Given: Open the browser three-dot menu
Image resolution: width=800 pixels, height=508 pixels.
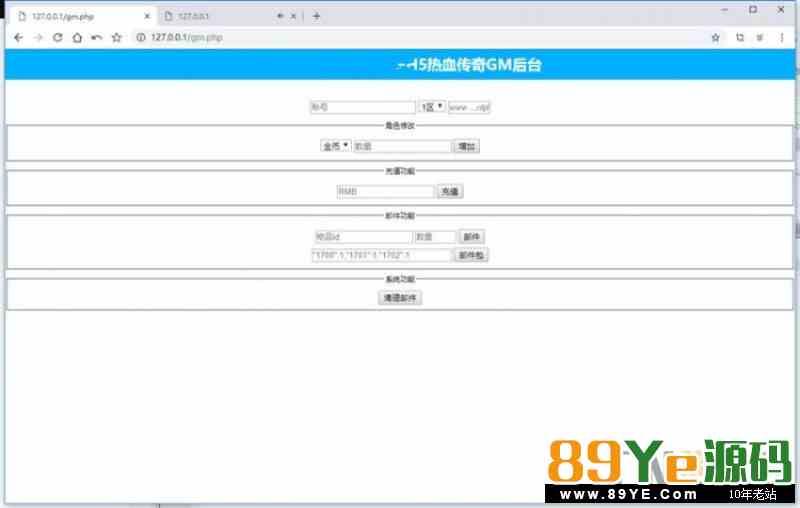Looking at the screenshot, I should click(782, 38).
